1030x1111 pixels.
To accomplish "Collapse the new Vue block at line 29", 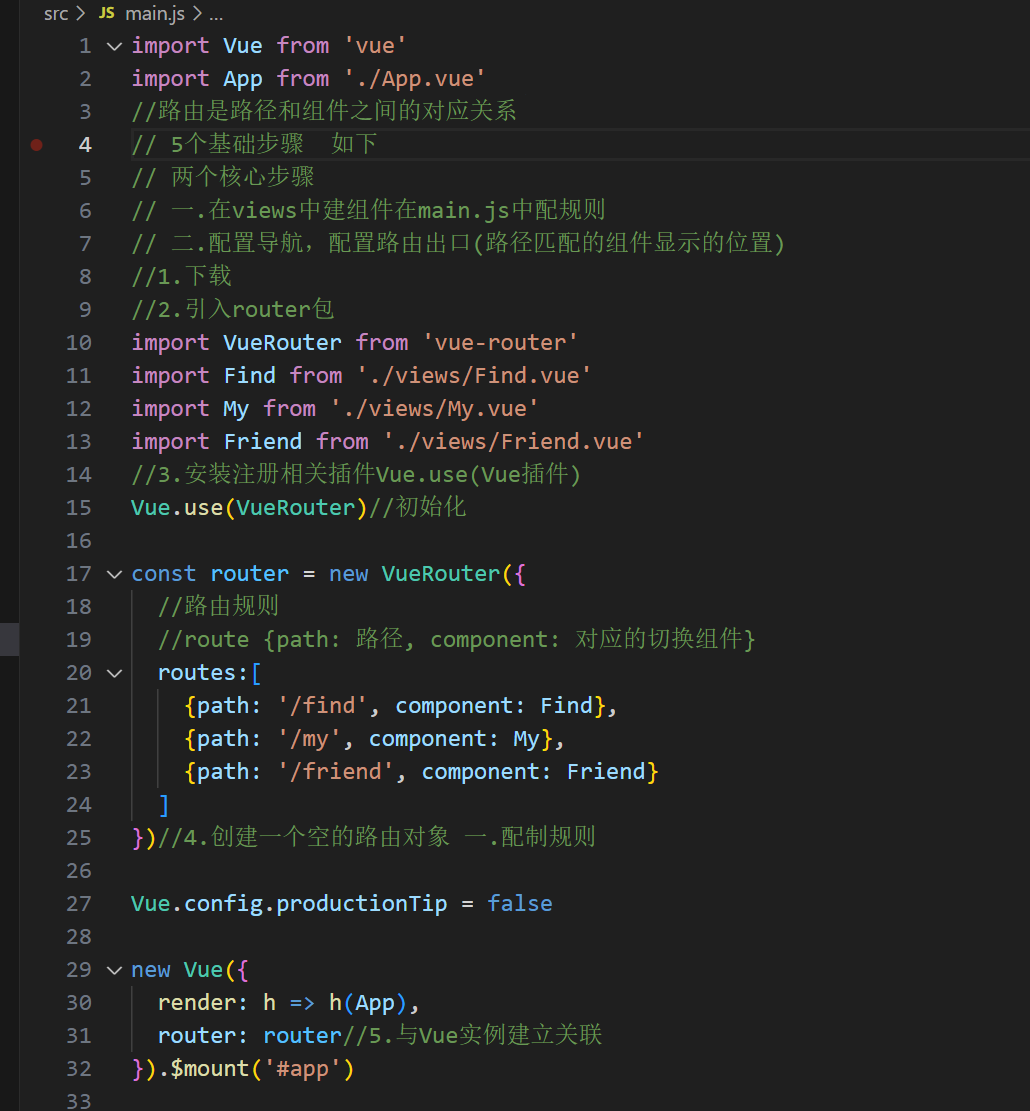I will [114, 971].
